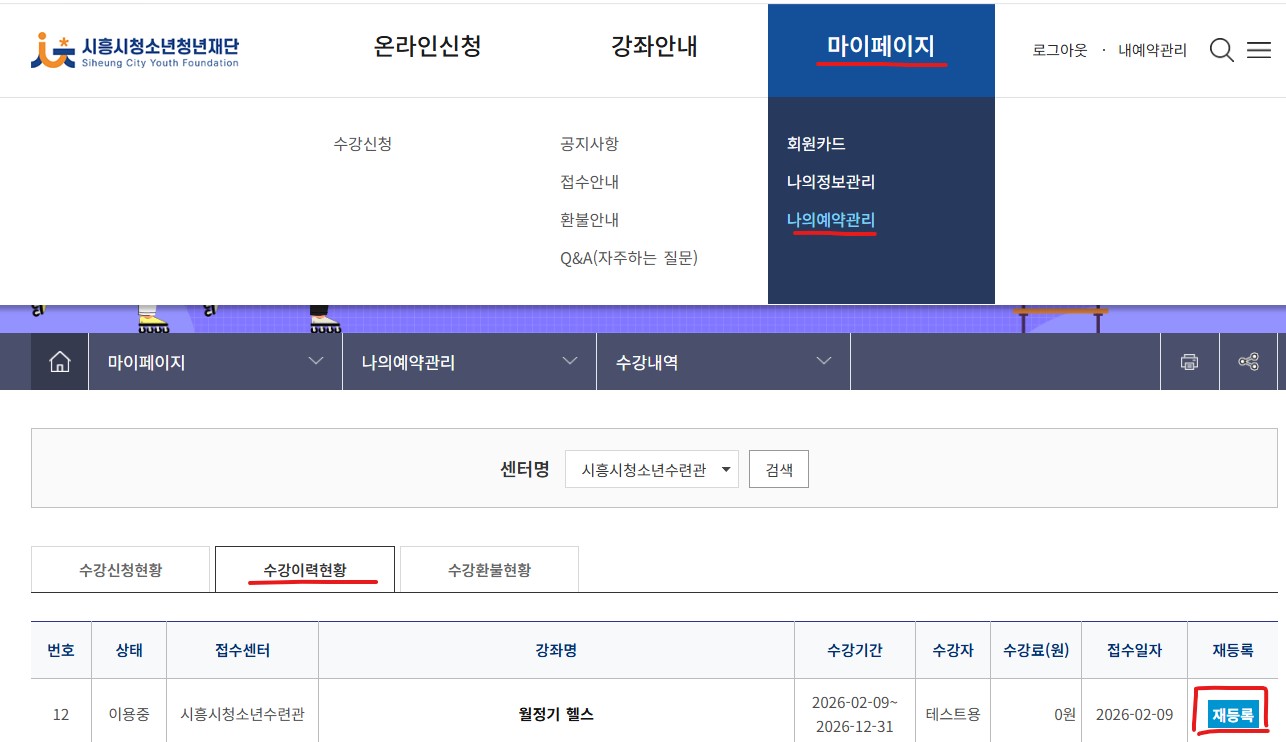The width and height of the screenshot is (1286, 742).
Task: Click row number 12 cell
Action: pos(61,714)
